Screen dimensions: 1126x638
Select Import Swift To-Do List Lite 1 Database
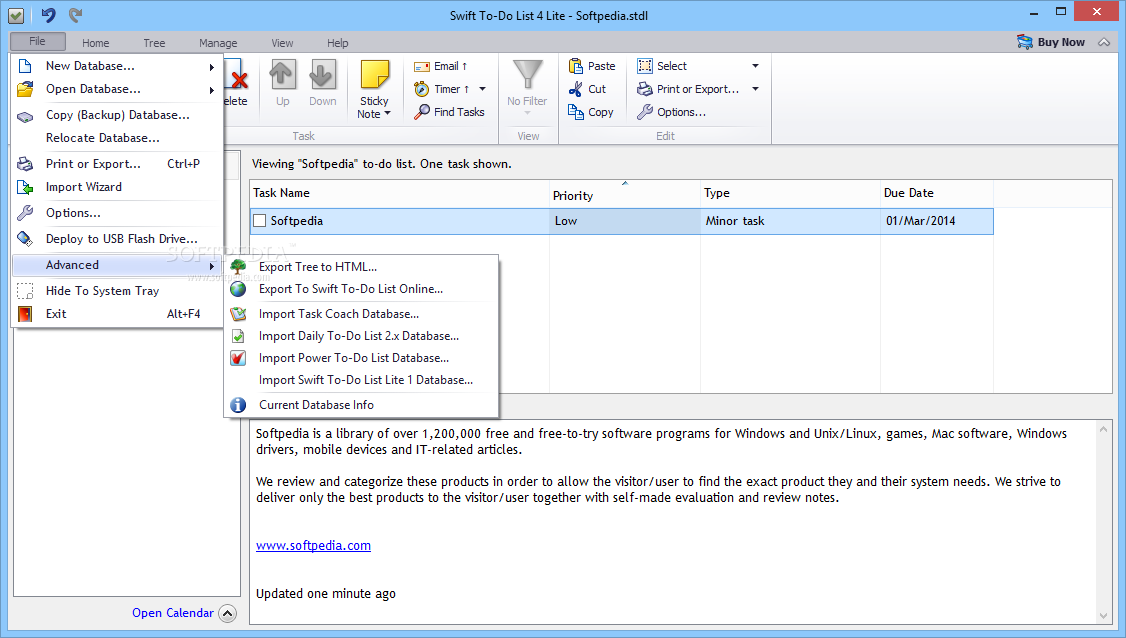point(361,380)
